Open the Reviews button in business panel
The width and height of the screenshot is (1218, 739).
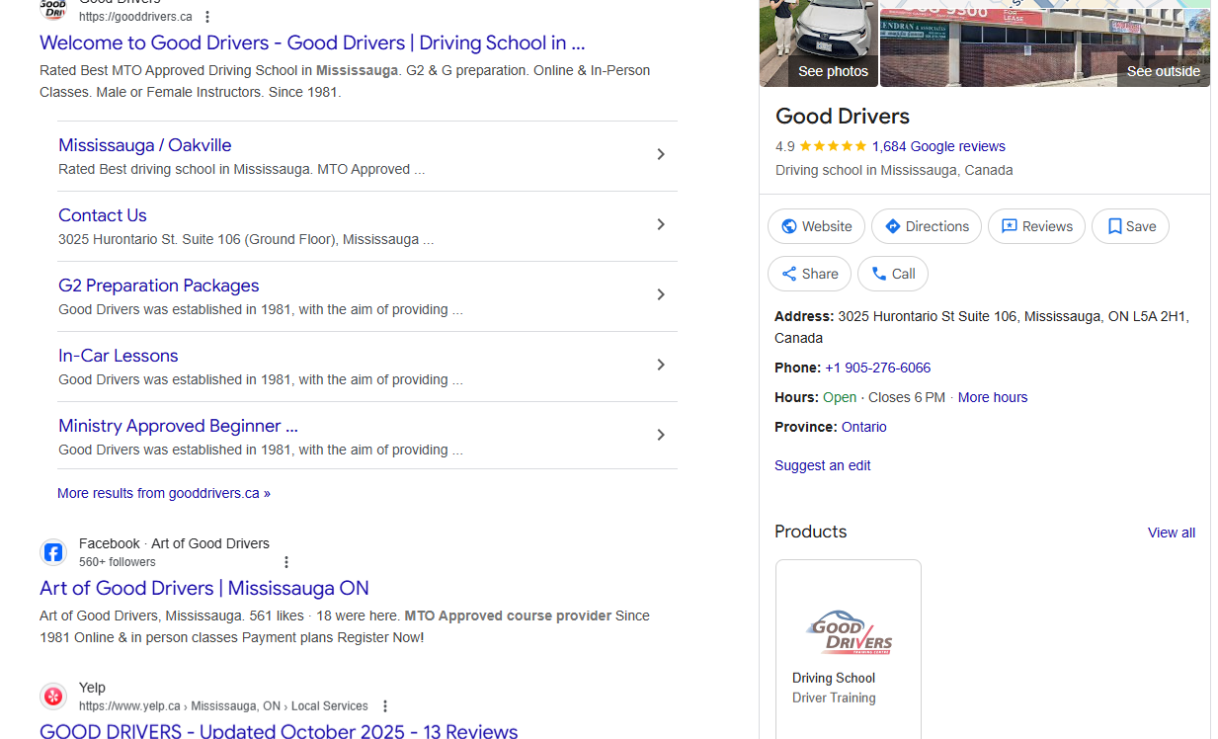coord(1036,226)
